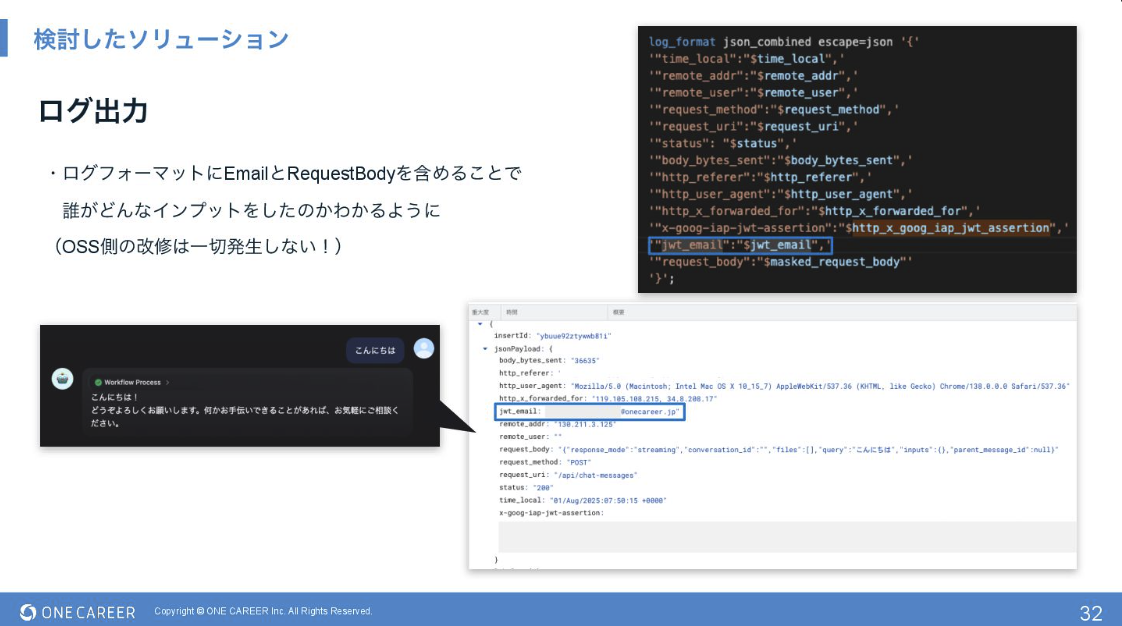Viewport: 1122px width, 626px height.
Task: Click the slide title 検討したソリューション
Action: pos(161,39)
